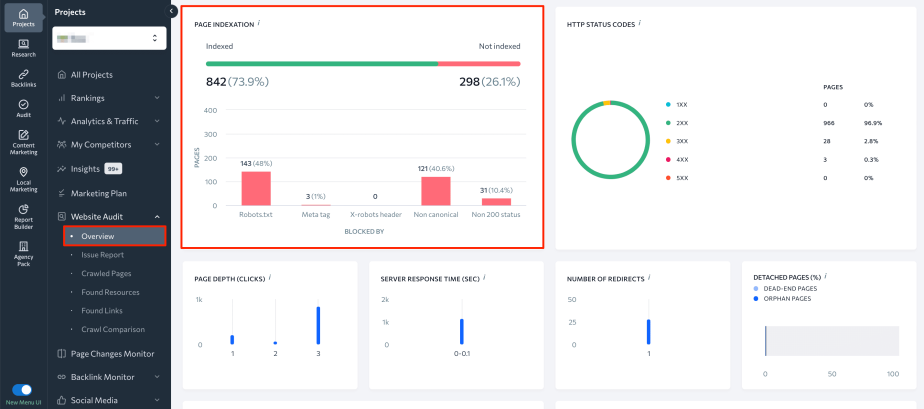Open the Issue Report page
This screenshot has width=924, height=409.
pos(103,255)
